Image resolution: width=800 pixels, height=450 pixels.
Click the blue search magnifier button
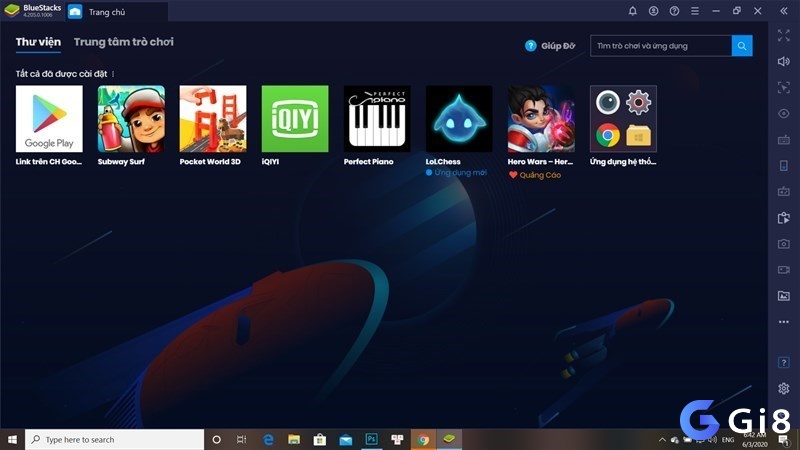[742, 46]
